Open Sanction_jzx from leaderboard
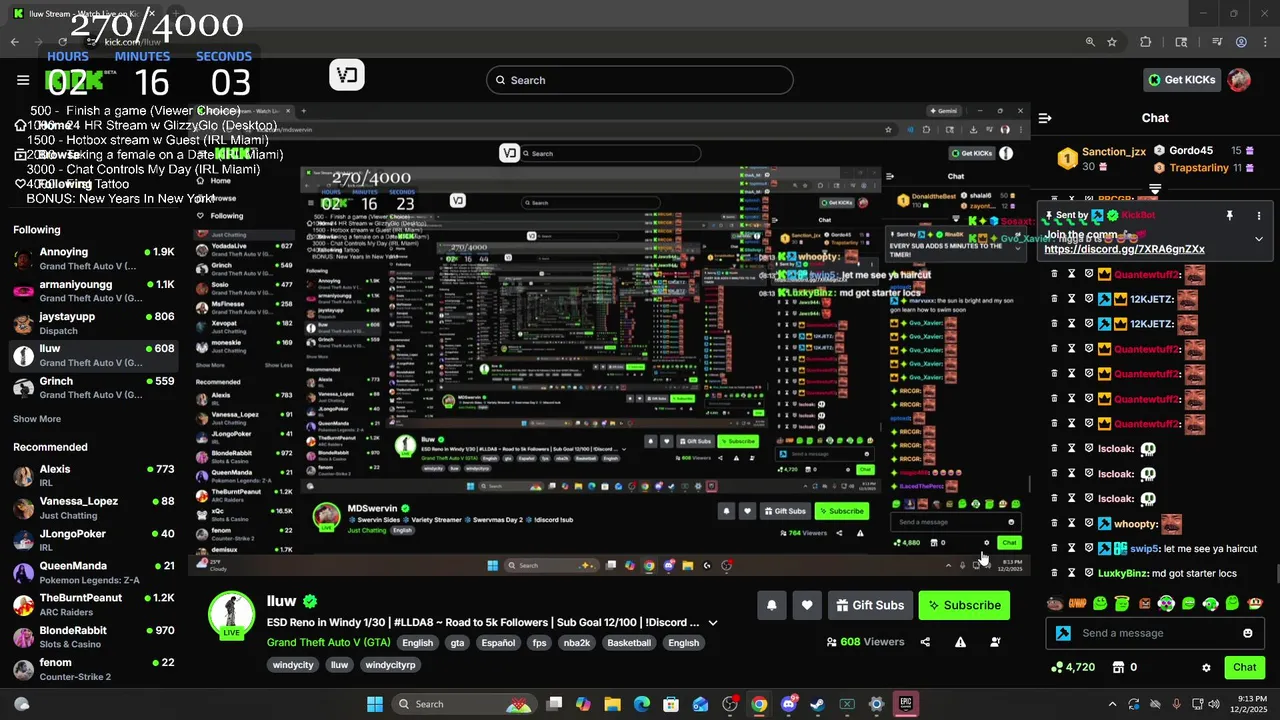 (x=1113, y=152)
